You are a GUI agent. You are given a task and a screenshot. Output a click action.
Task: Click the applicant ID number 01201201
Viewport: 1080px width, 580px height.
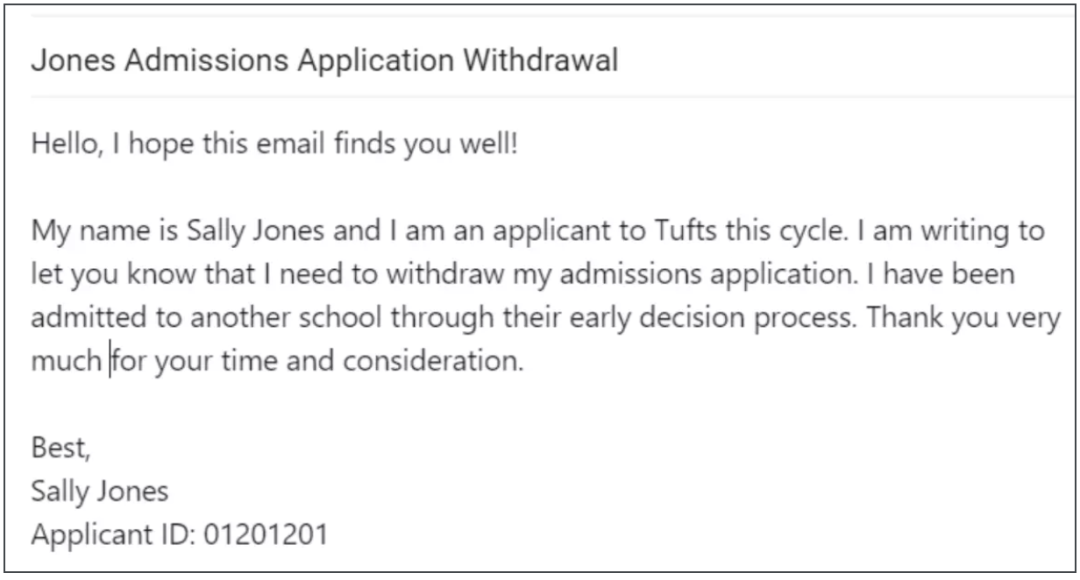(x=266, y=535)
